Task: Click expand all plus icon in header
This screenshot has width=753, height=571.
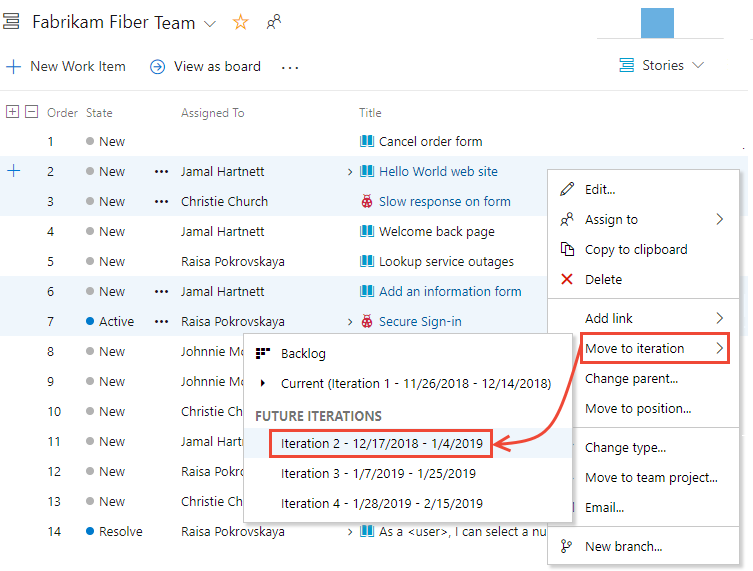Action: tap(13, 112)
